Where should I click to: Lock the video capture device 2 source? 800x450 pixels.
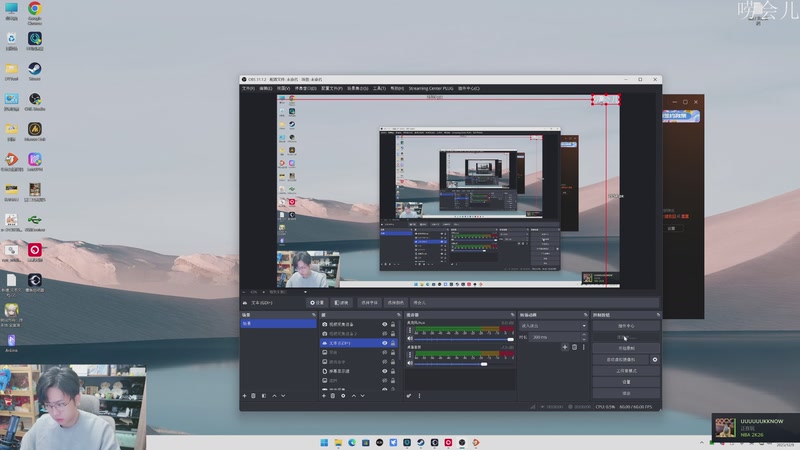tap(393, 334)
